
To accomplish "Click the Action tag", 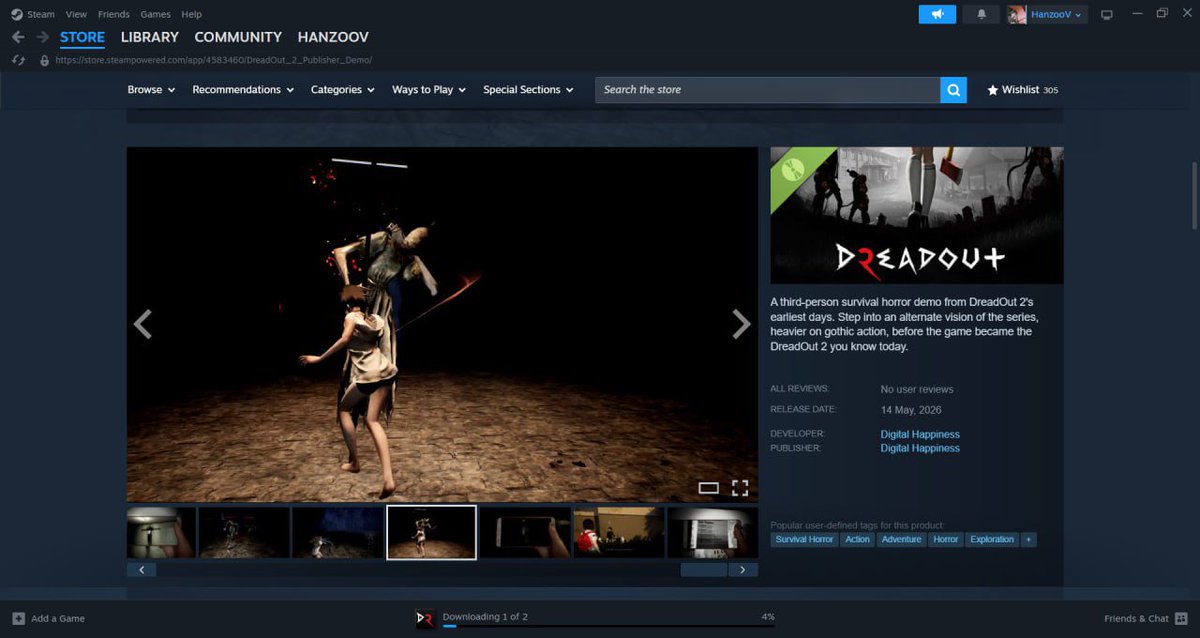I will click(x=858, y=539).
